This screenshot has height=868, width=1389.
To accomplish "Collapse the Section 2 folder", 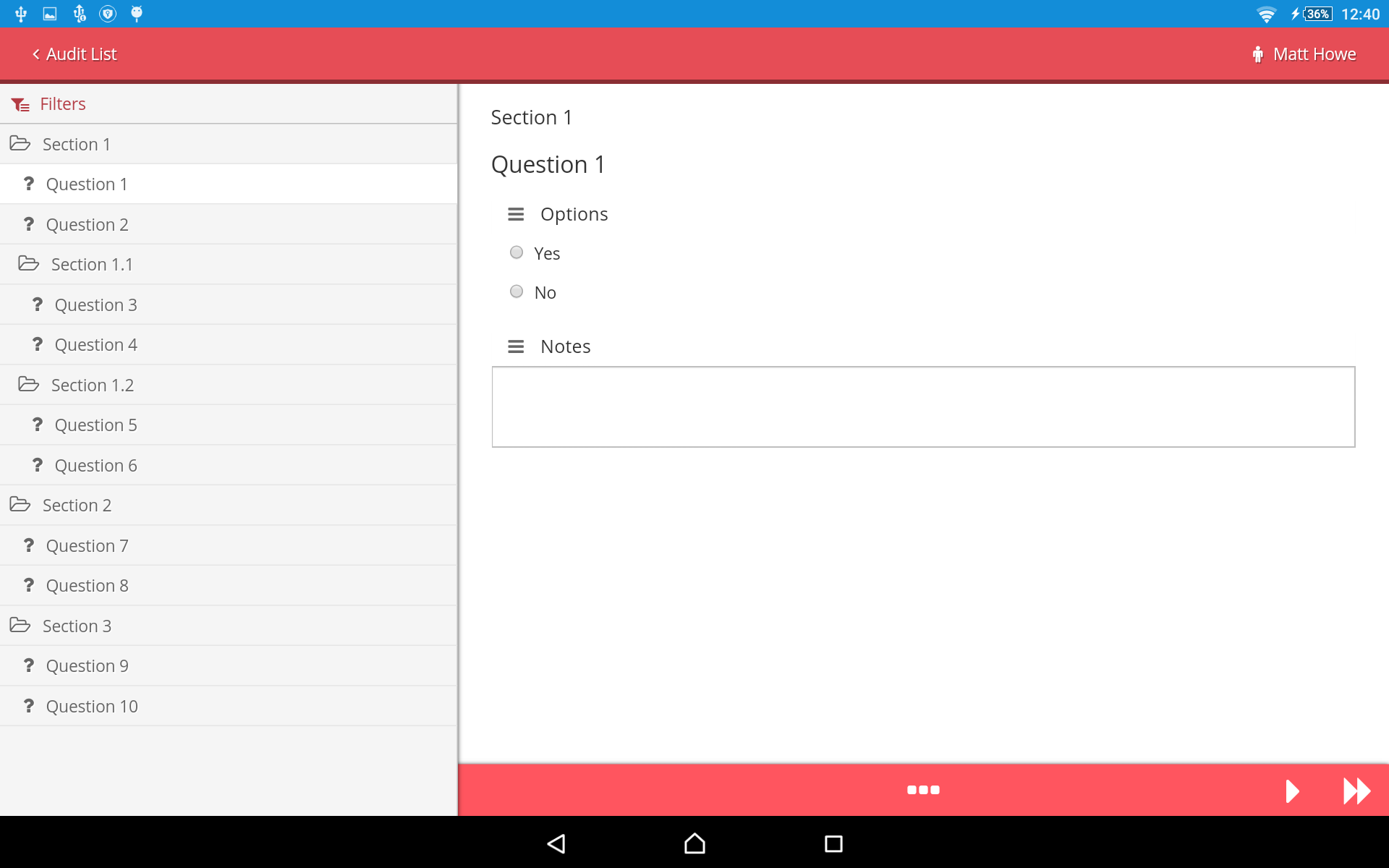I will click(229, 506).
